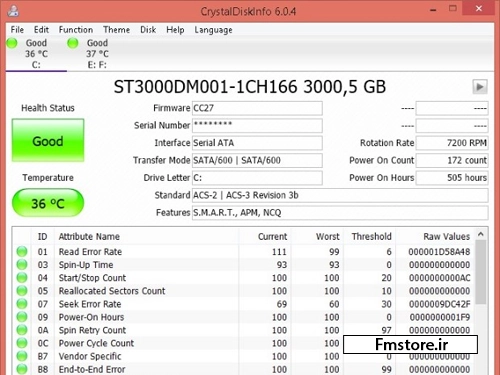Maximize the CrystalDiskInfo window
Image resolution: width=500 pixels, height=375 pixels.
click(453, 9)
